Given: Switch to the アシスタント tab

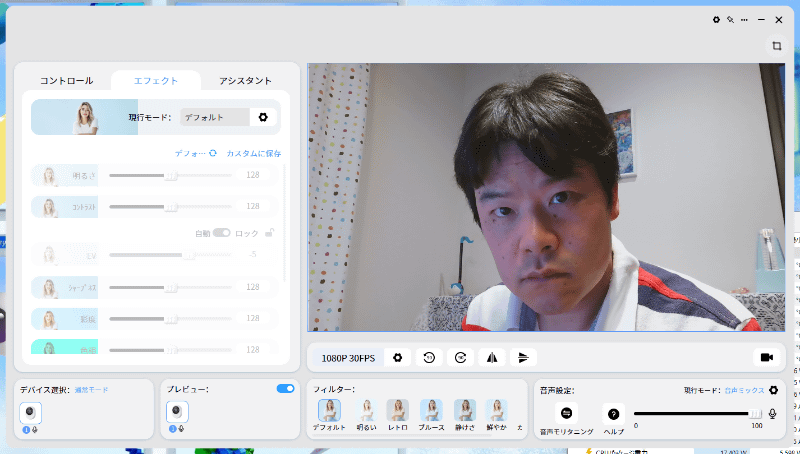Looking at the screenshot, I should (x=245, y=81).
